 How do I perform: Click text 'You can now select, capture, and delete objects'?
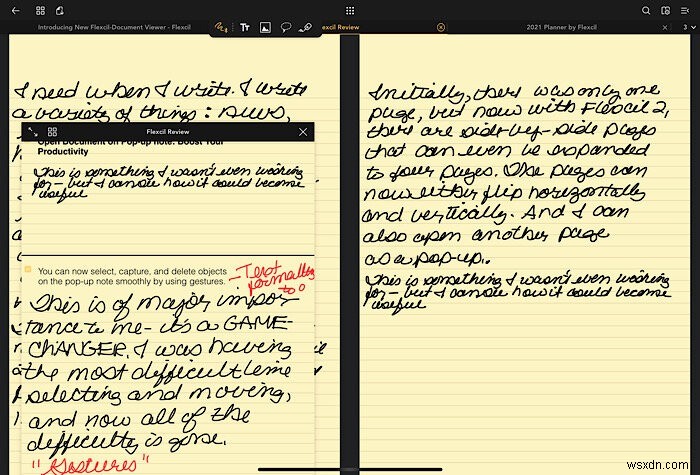(x=132, y=271)
